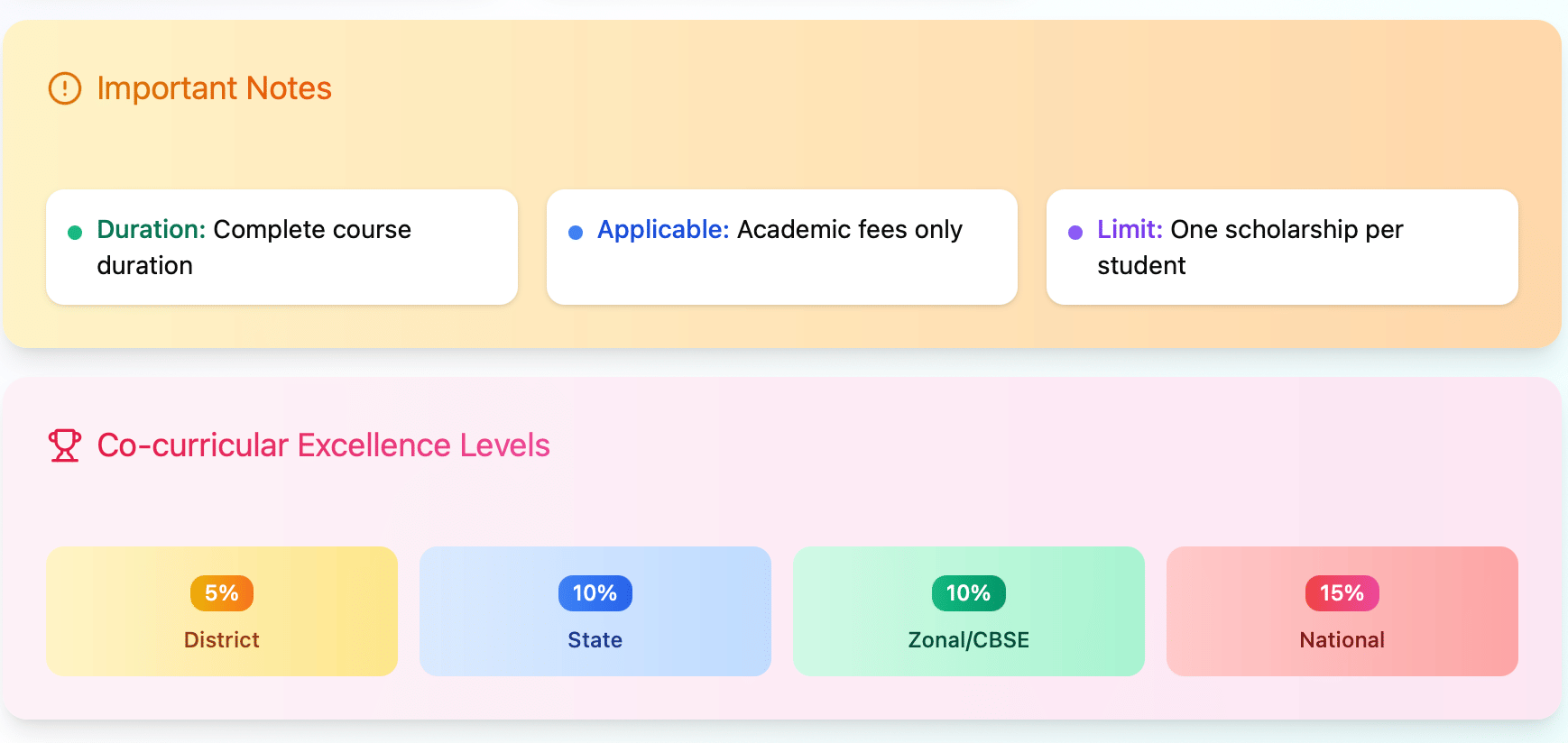
Task: Click the trophy icon beside Co-curricular Excellence
Action: (x=65, y=445)
